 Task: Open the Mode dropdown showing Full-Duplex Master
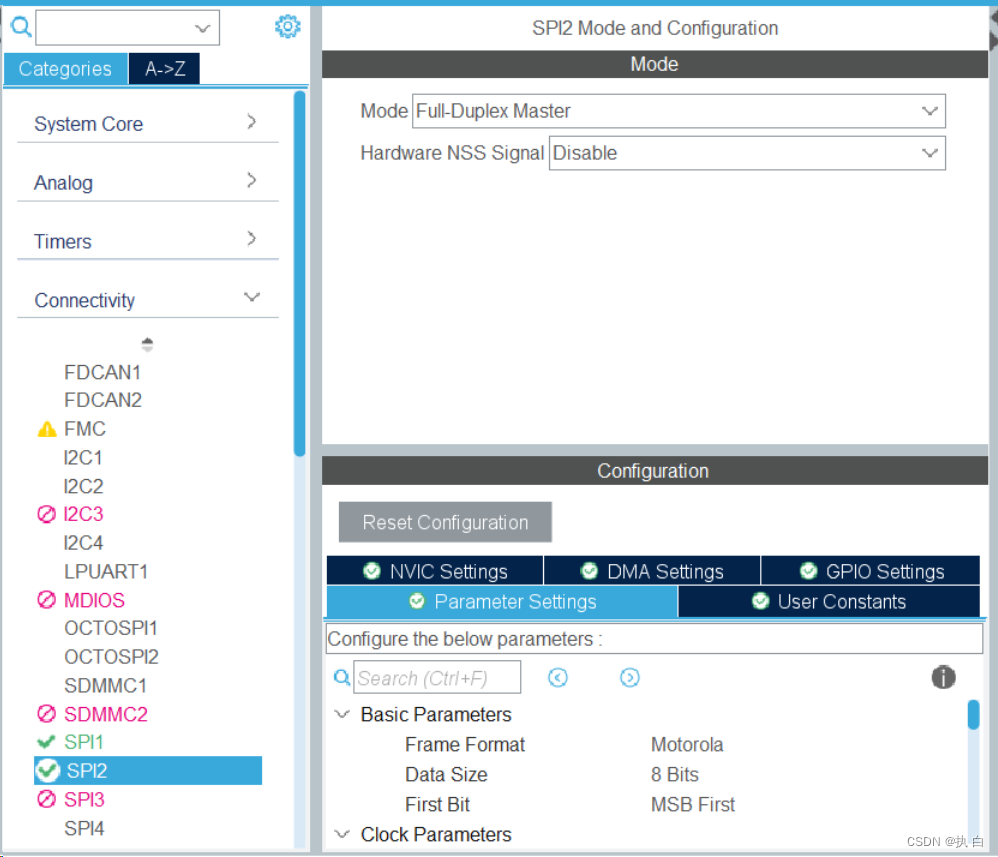[930, 111]
